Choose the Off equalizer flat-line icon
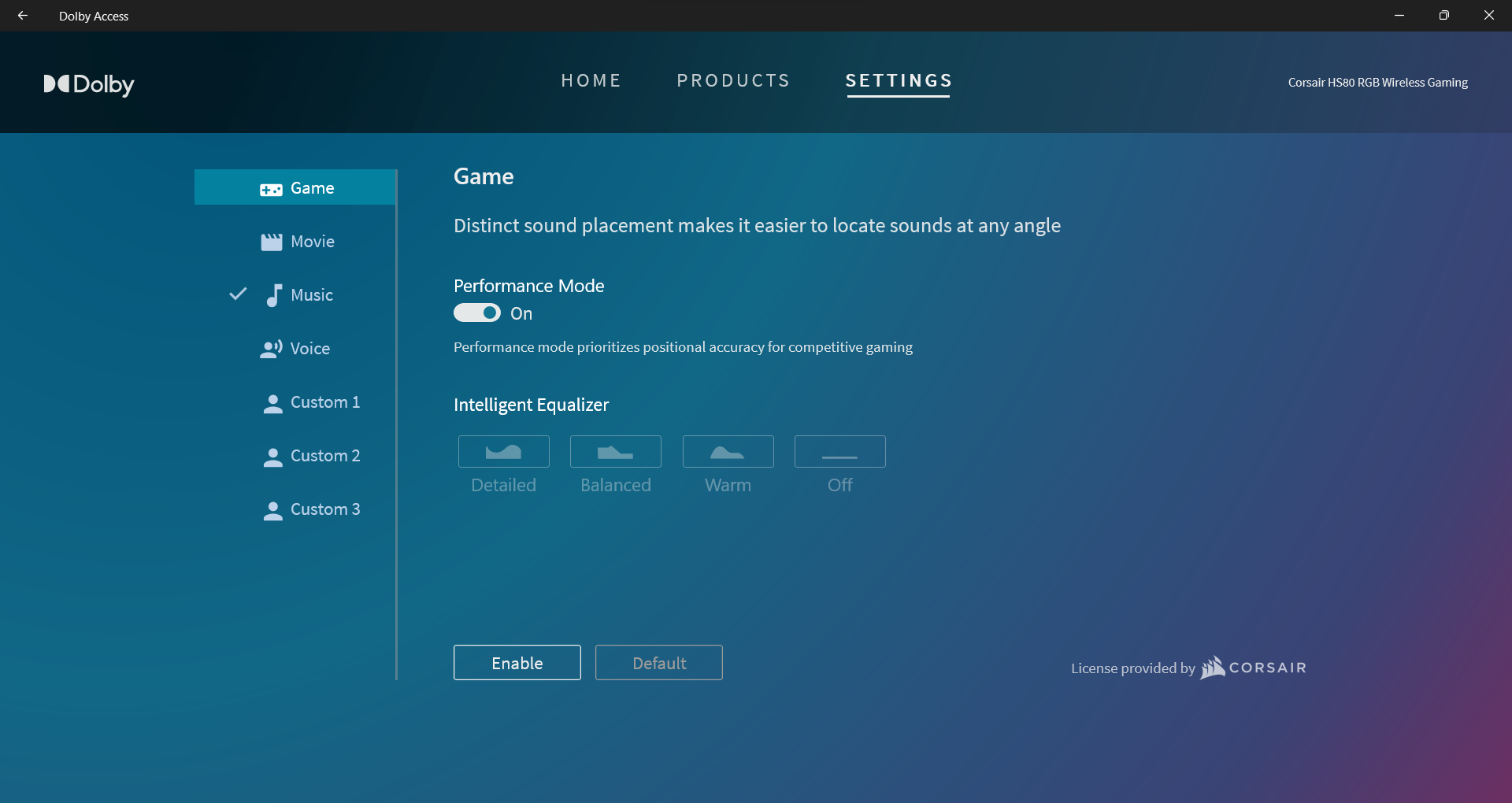 pyautogui.click(x=840, y=452)
